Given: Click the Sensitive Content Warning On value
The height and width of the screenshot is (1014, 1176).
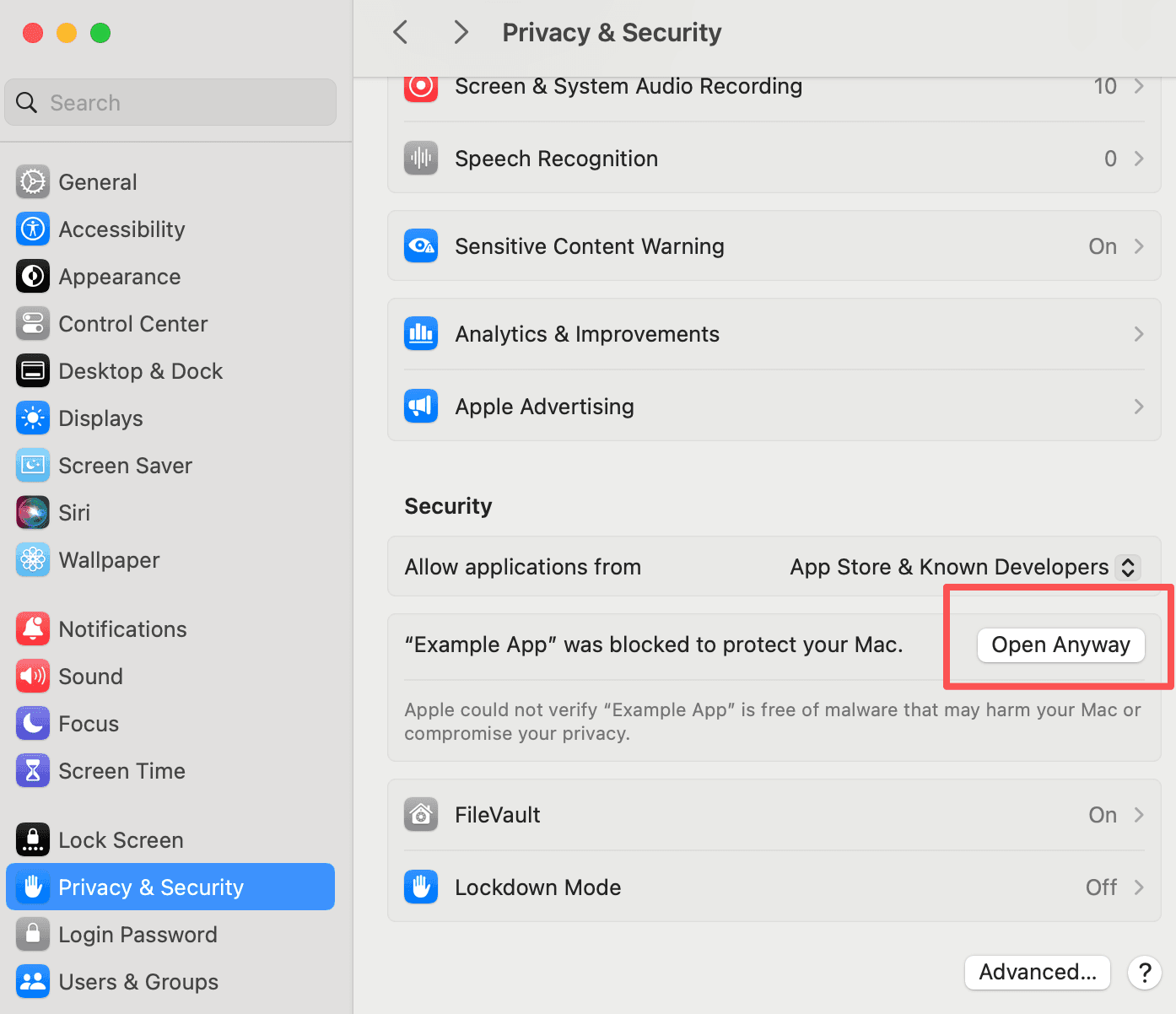Looking at the screenshot, I should pyautogui.click(x=1103, y=246).
